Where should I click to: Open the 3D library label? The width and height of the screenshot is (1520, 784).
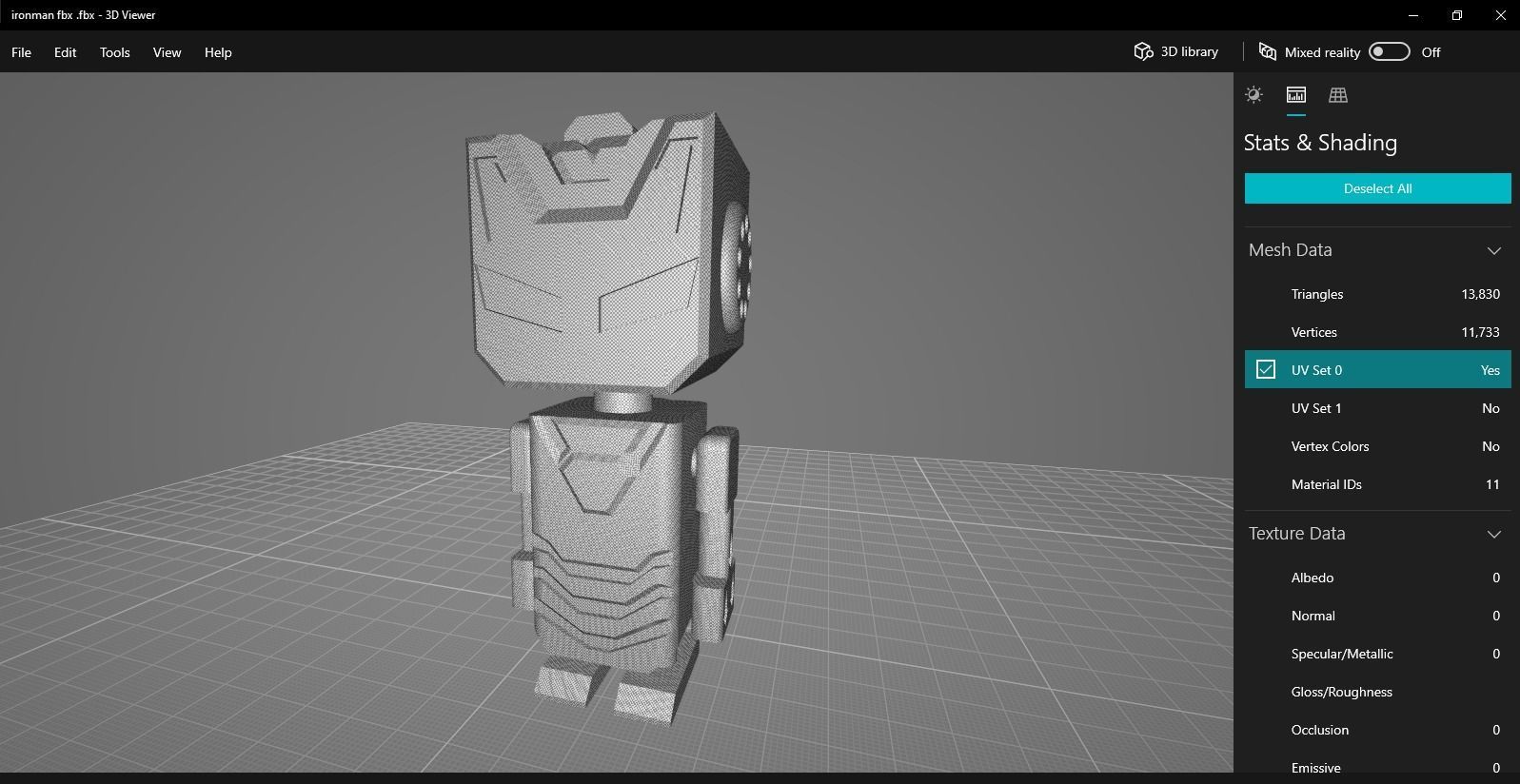click(x=1189, y=52)
